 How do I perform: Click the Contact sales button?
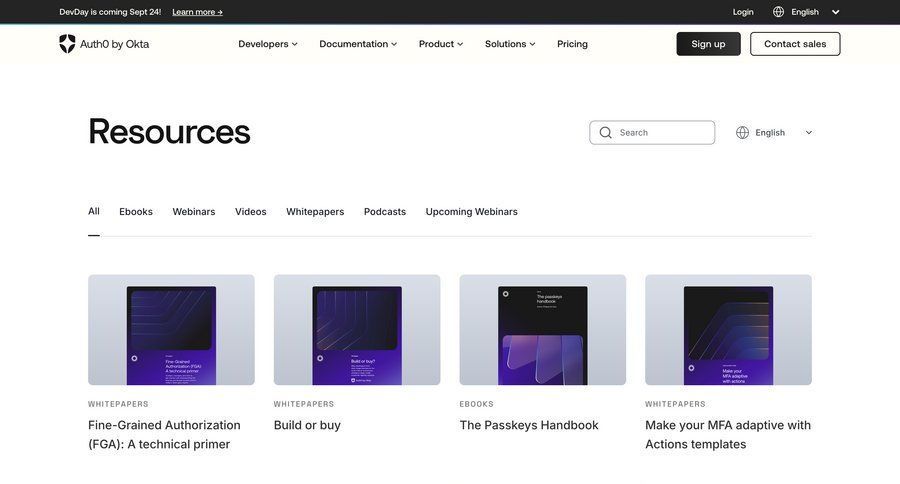(x=795, y=44)
